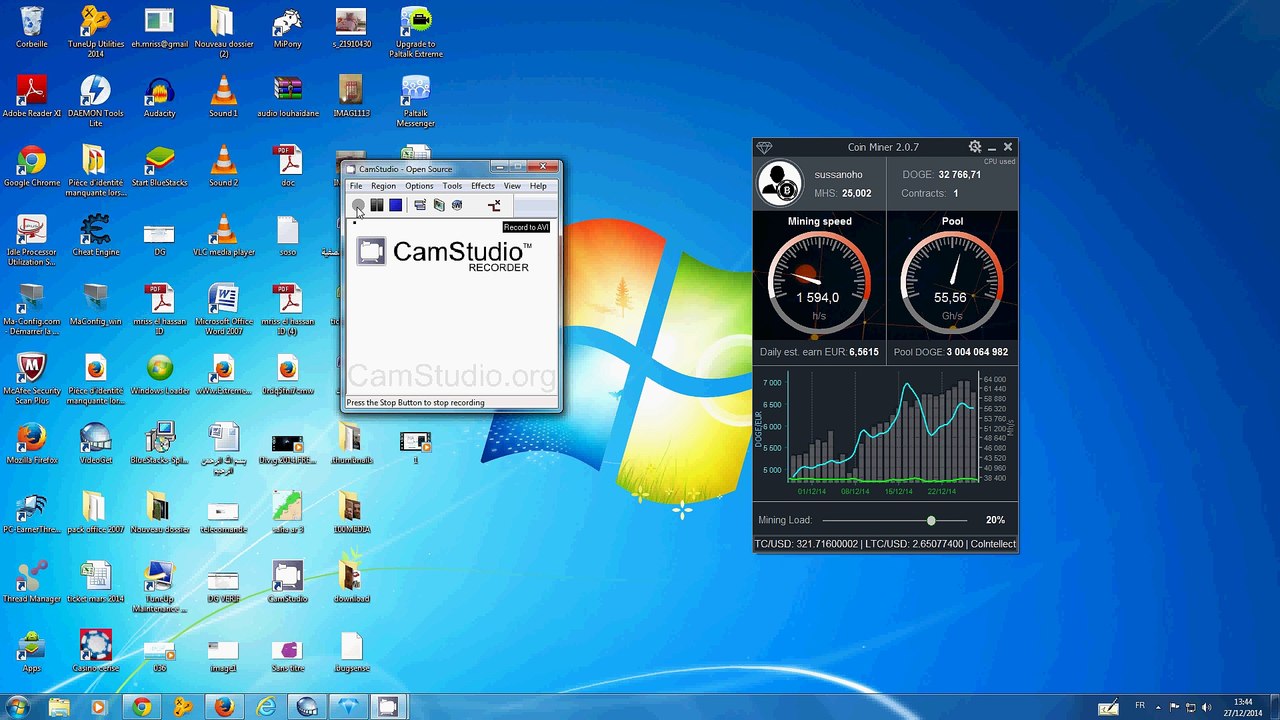Select the MiPony desktop icon
The image size is (1280, 720).
pos(287,28)
